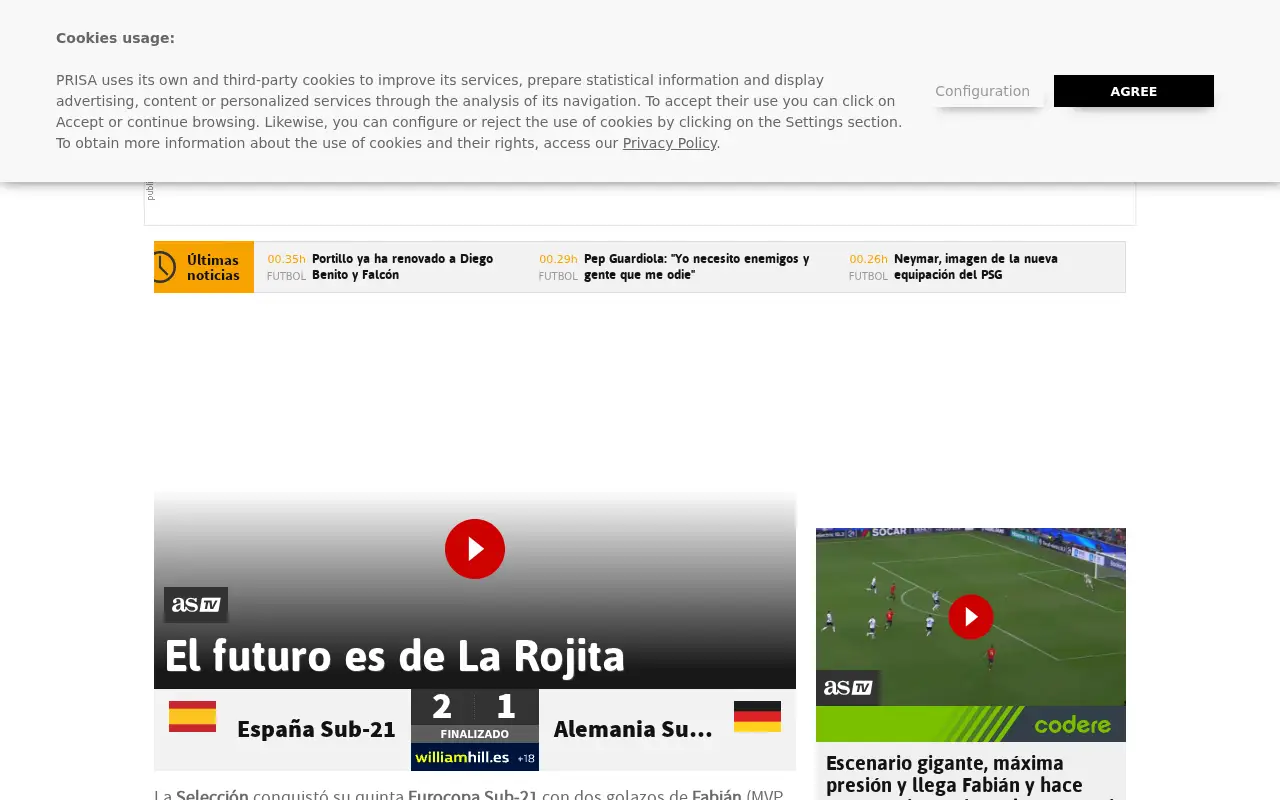Click FUTBOL tag under 00.35h
The image size is (1280, 800).
tap(286, 276)
